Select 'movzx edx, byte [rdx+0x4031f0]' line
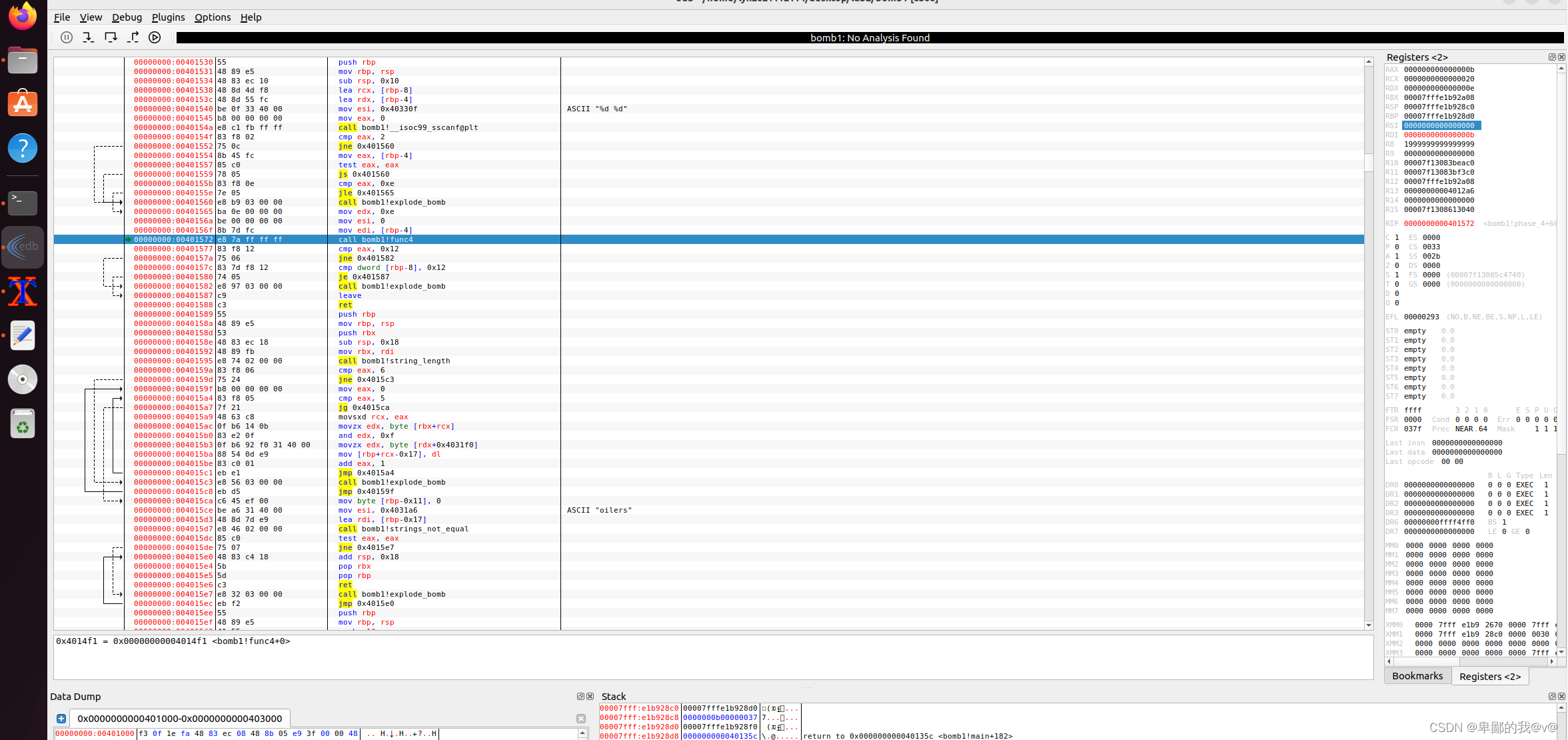1568x740 pixels. coord(408,445)
